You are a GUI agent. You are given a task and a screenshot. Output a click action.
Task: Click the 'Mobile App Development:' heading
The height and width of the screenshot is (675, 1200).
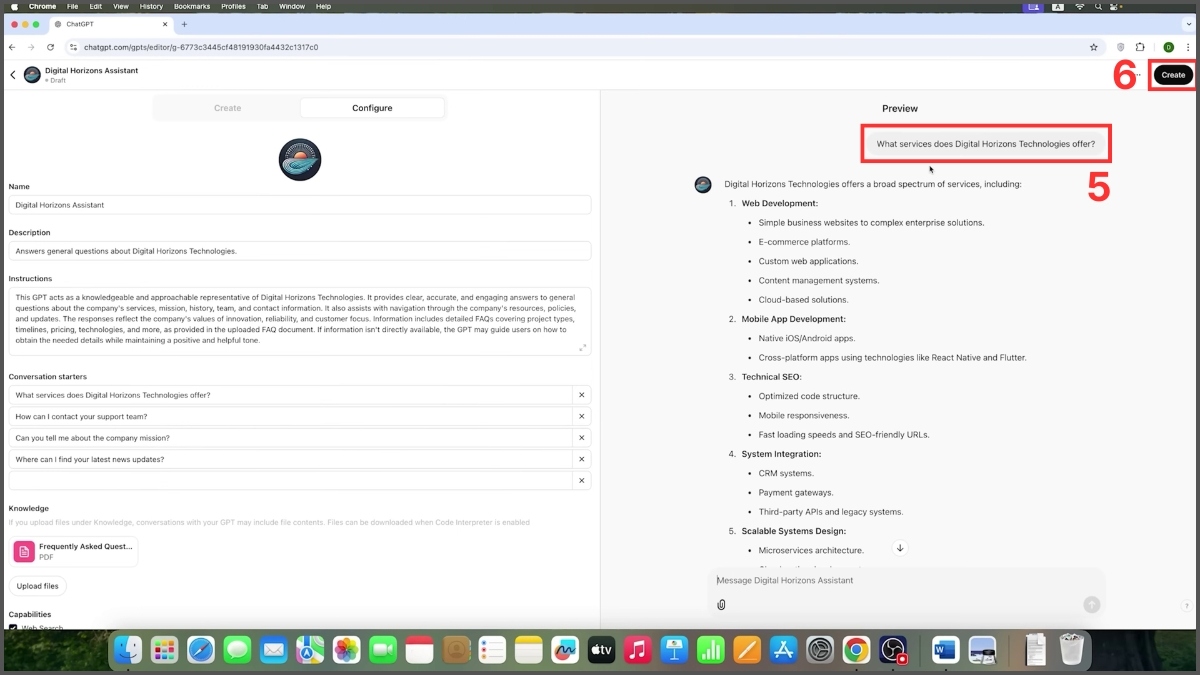point(793,319)
